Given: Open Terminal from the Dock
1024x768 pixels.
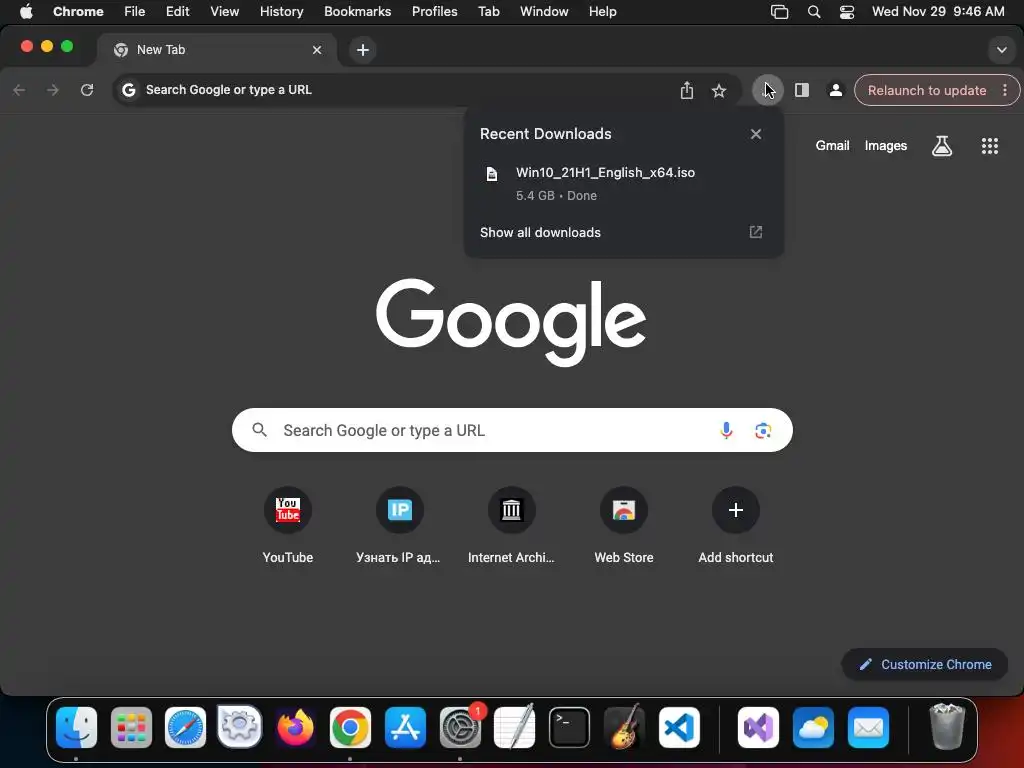Looking at the screenshot, I should [x=569, y=727].
